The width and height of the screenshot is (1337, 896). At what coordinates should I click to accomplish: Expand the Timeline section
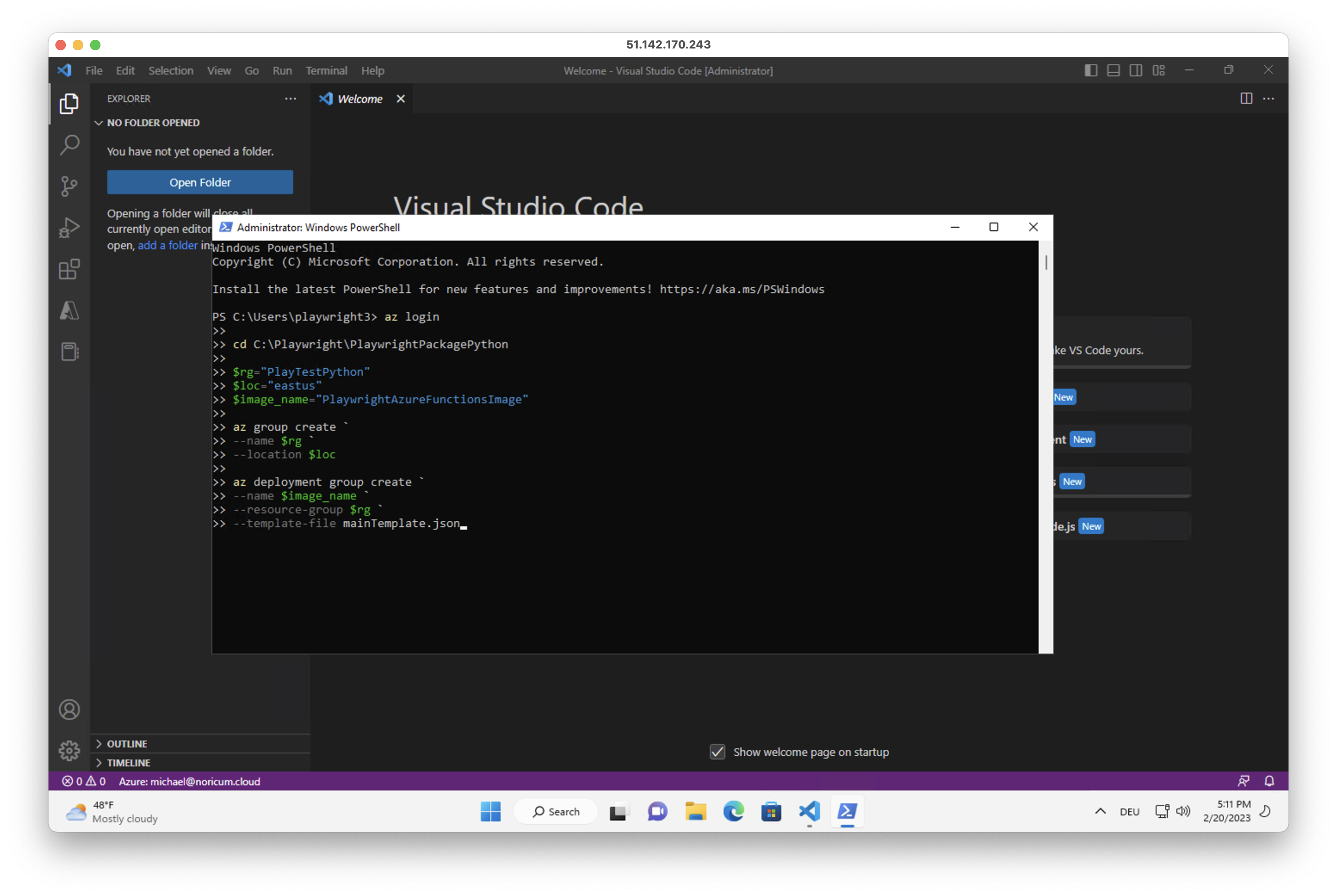tap(129, 763)
